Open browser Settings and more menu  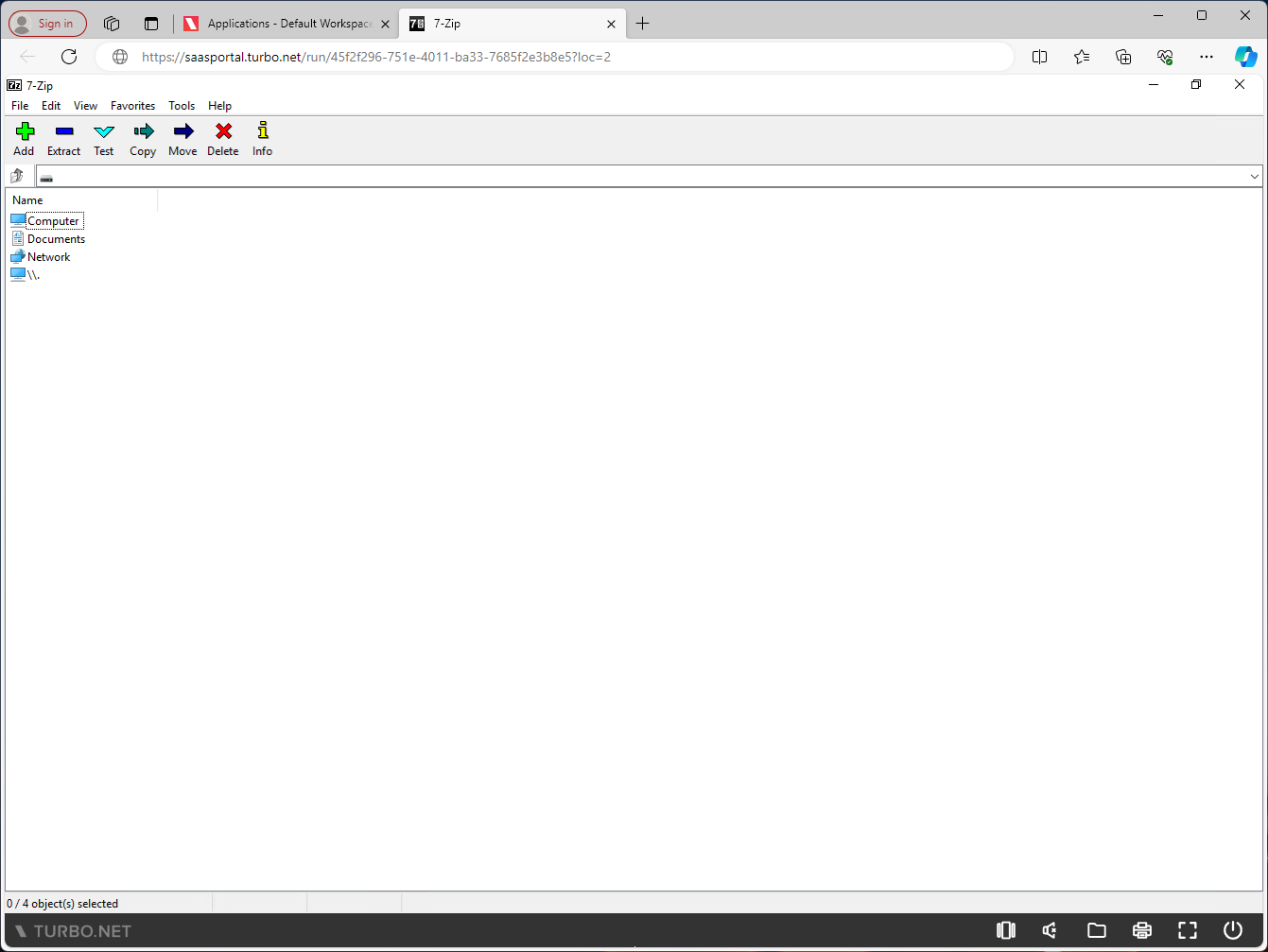pyautogui.click(x=1207, y=57)
